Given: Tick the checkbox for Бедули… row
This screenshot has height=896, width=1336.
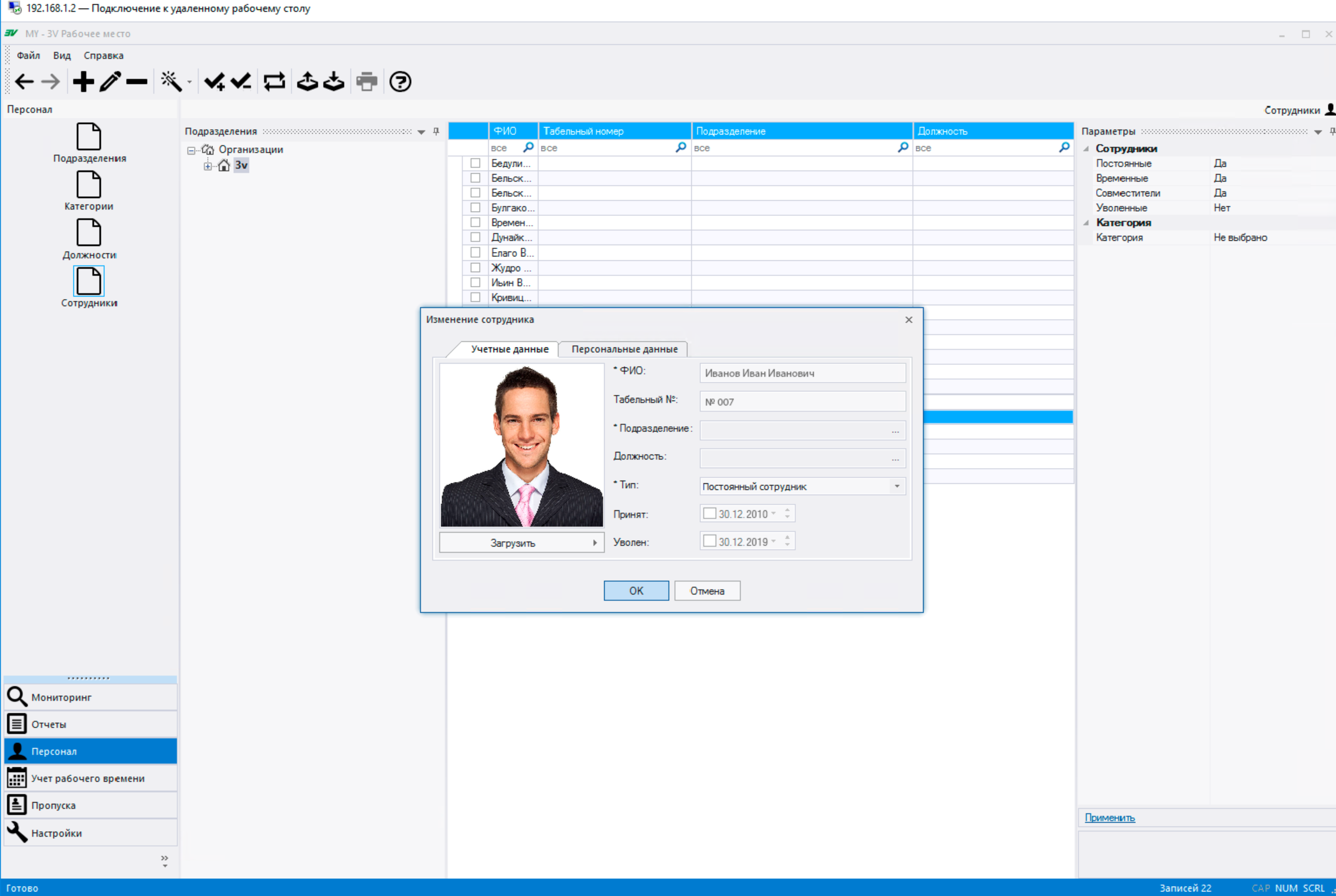Looking at the screenshot, I should [475, 163].
